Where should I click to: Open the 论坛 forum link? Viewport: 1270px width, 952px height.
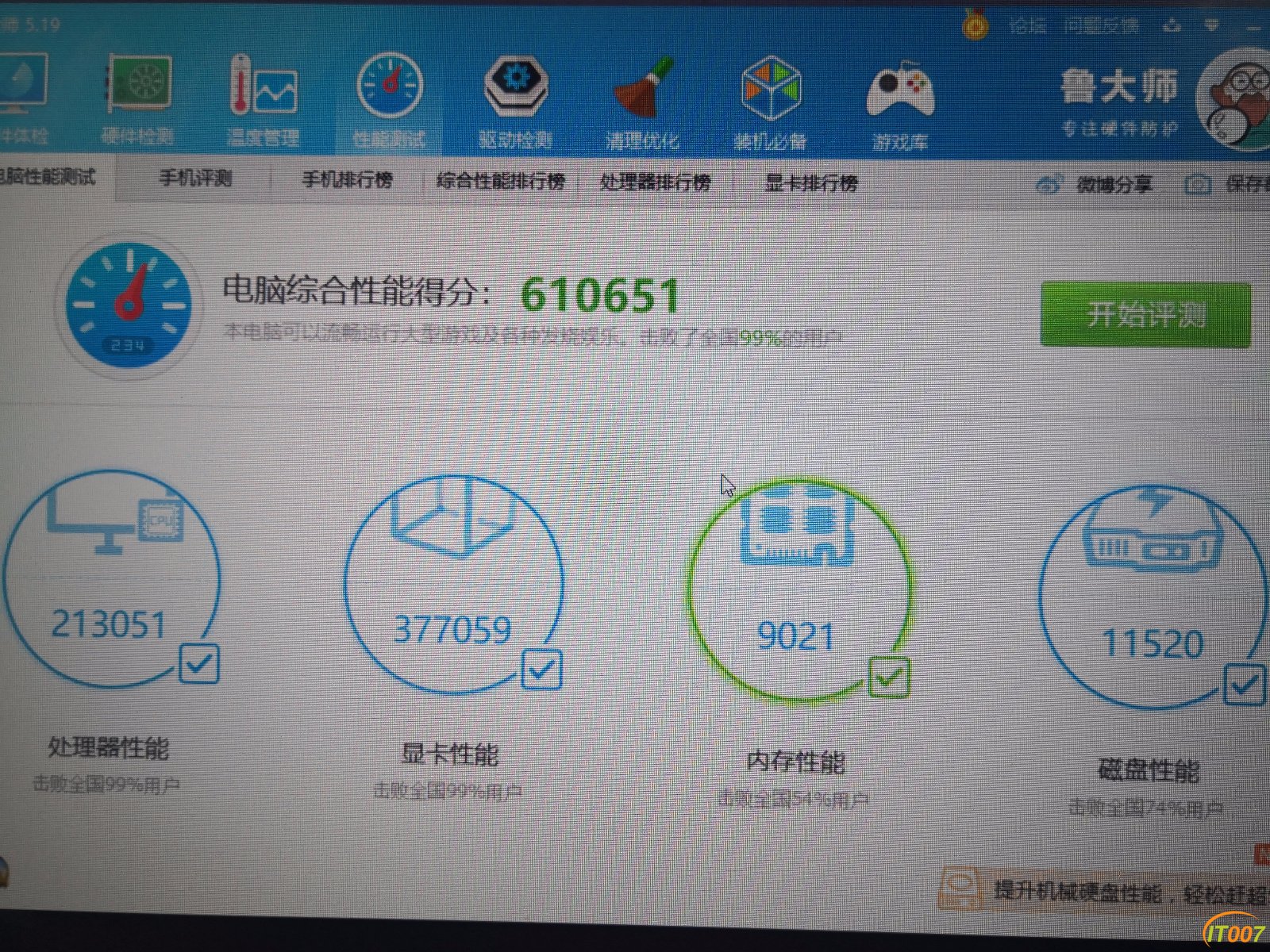(1028, 25)
